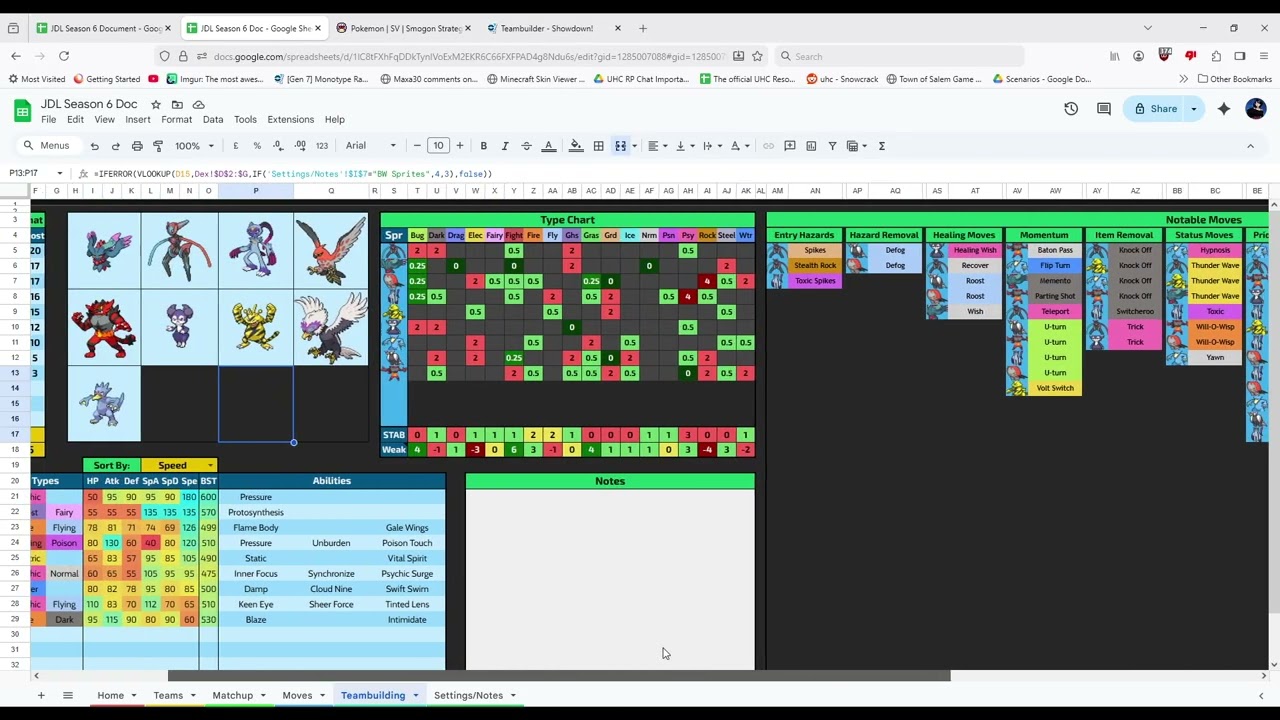Open more number formats (123)

coord(322,146)
